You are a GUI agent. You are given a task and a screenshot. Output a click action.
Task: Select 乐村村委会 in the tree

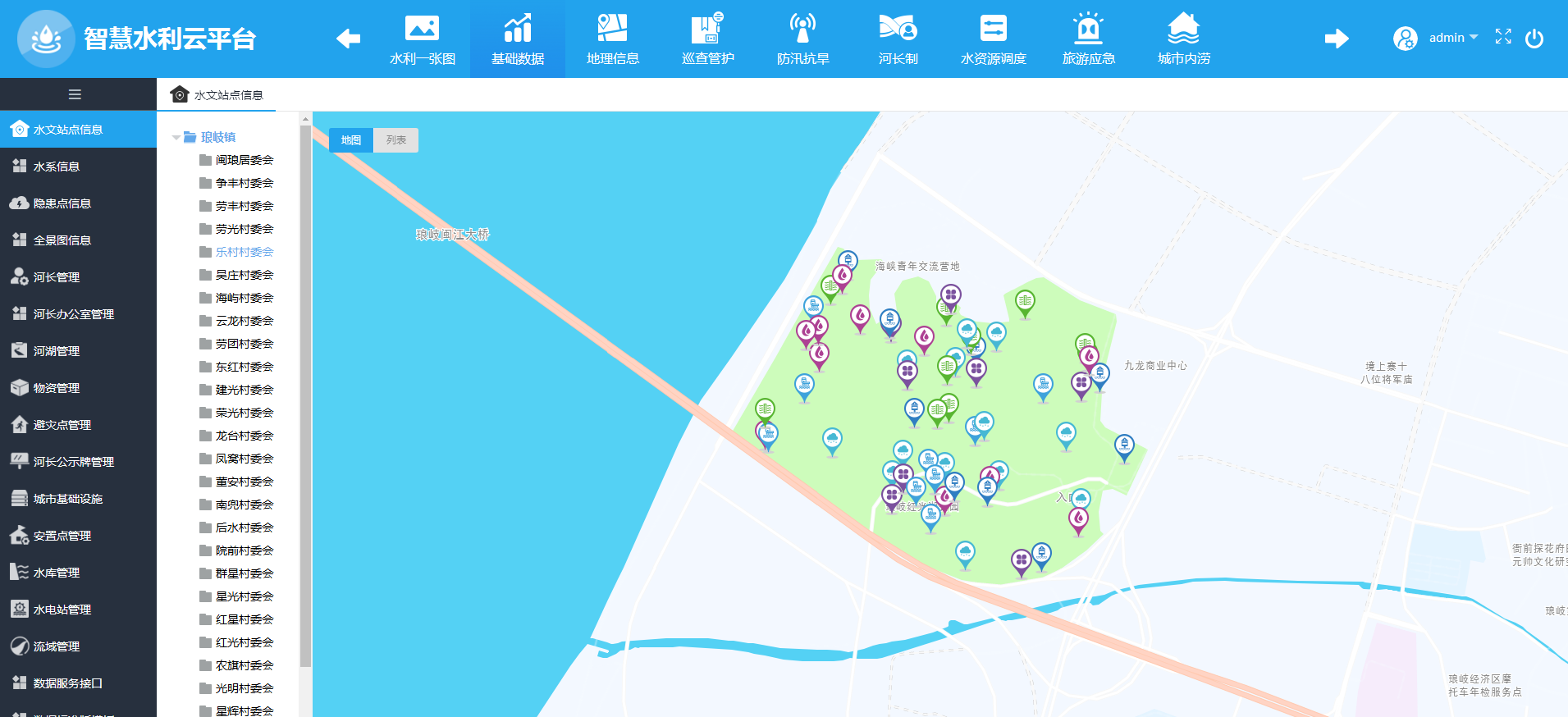[244, 252]
